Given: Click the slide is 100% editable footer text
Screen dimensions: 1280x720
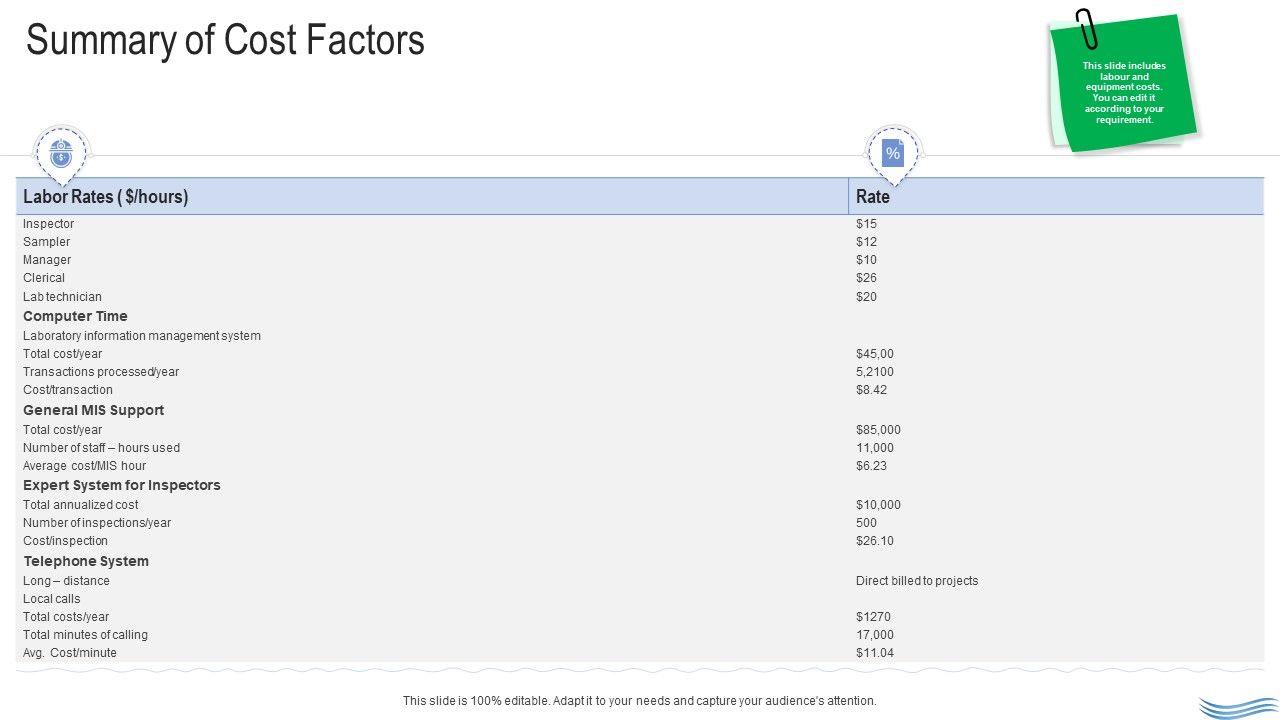Looking at the screenshot, I should pos(639,701).
